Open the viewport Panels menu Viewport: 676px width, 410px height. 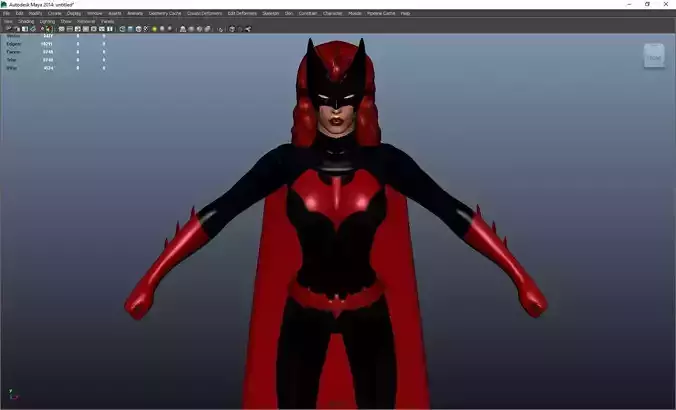click(x=107, y=21)
